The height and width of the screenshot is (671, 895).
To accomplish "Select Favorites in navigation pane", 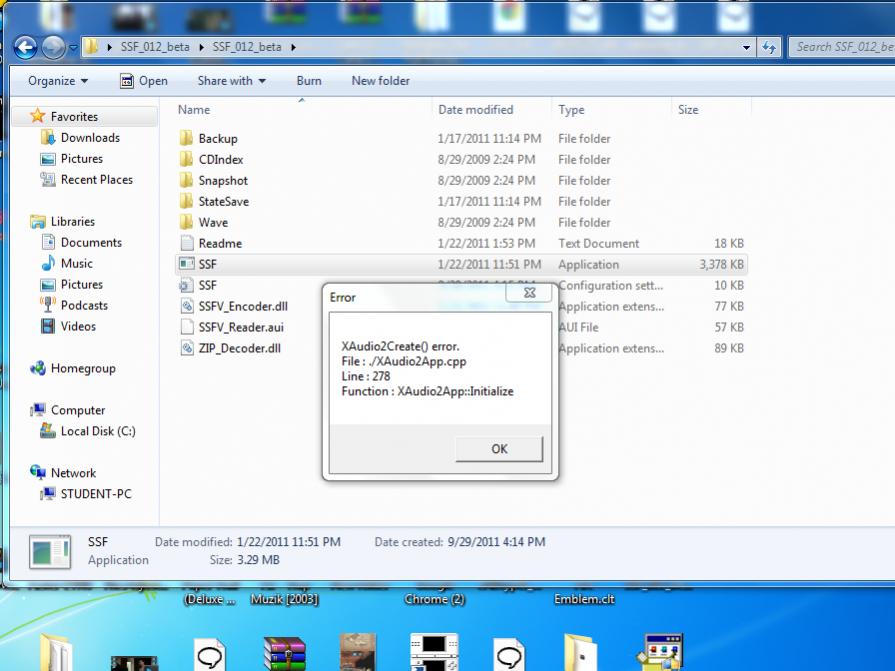I will 74,116.
